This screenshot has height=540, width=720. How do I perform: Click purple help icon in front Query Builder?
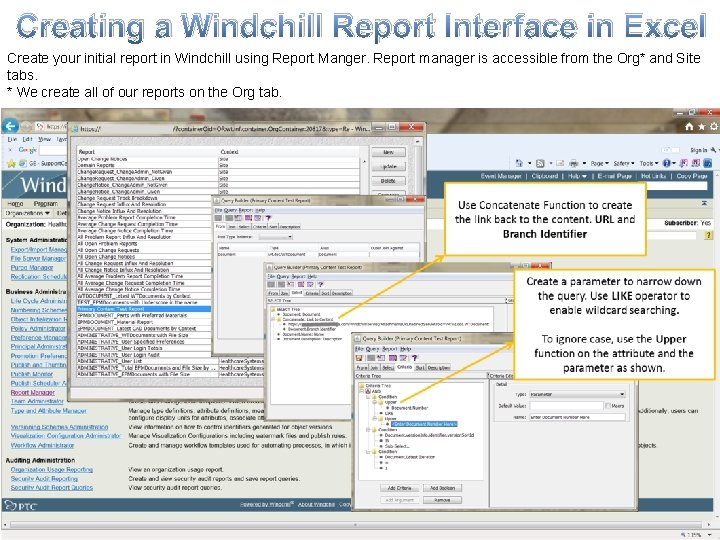pyautogui.click(x=415, y=358)
